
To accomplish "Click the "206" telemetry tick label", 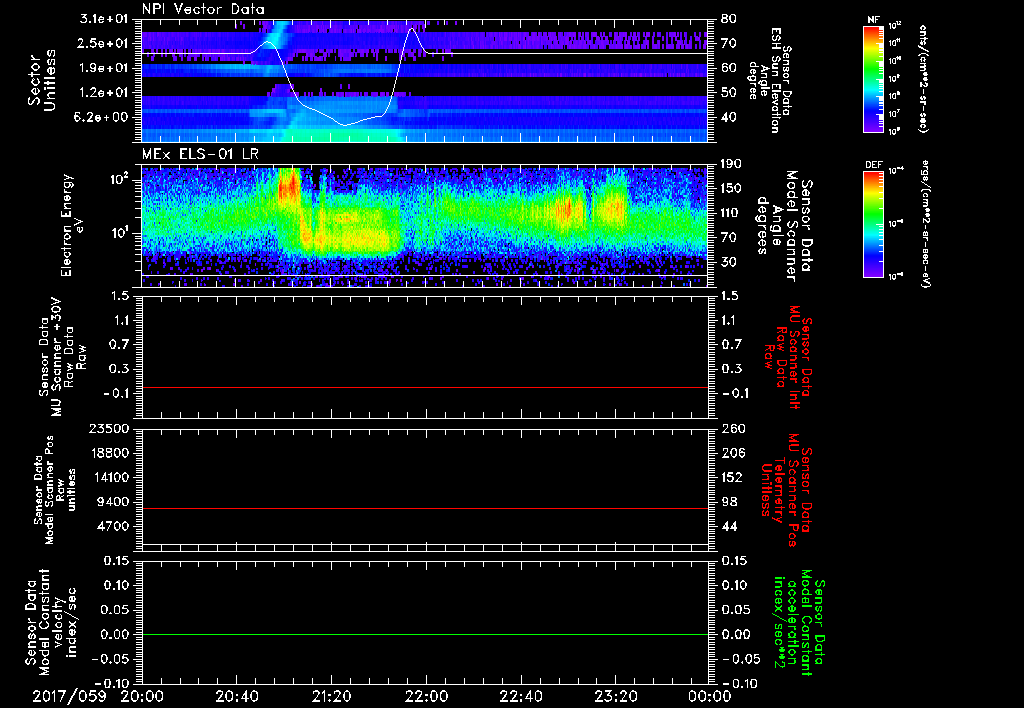I will point(732,453).
